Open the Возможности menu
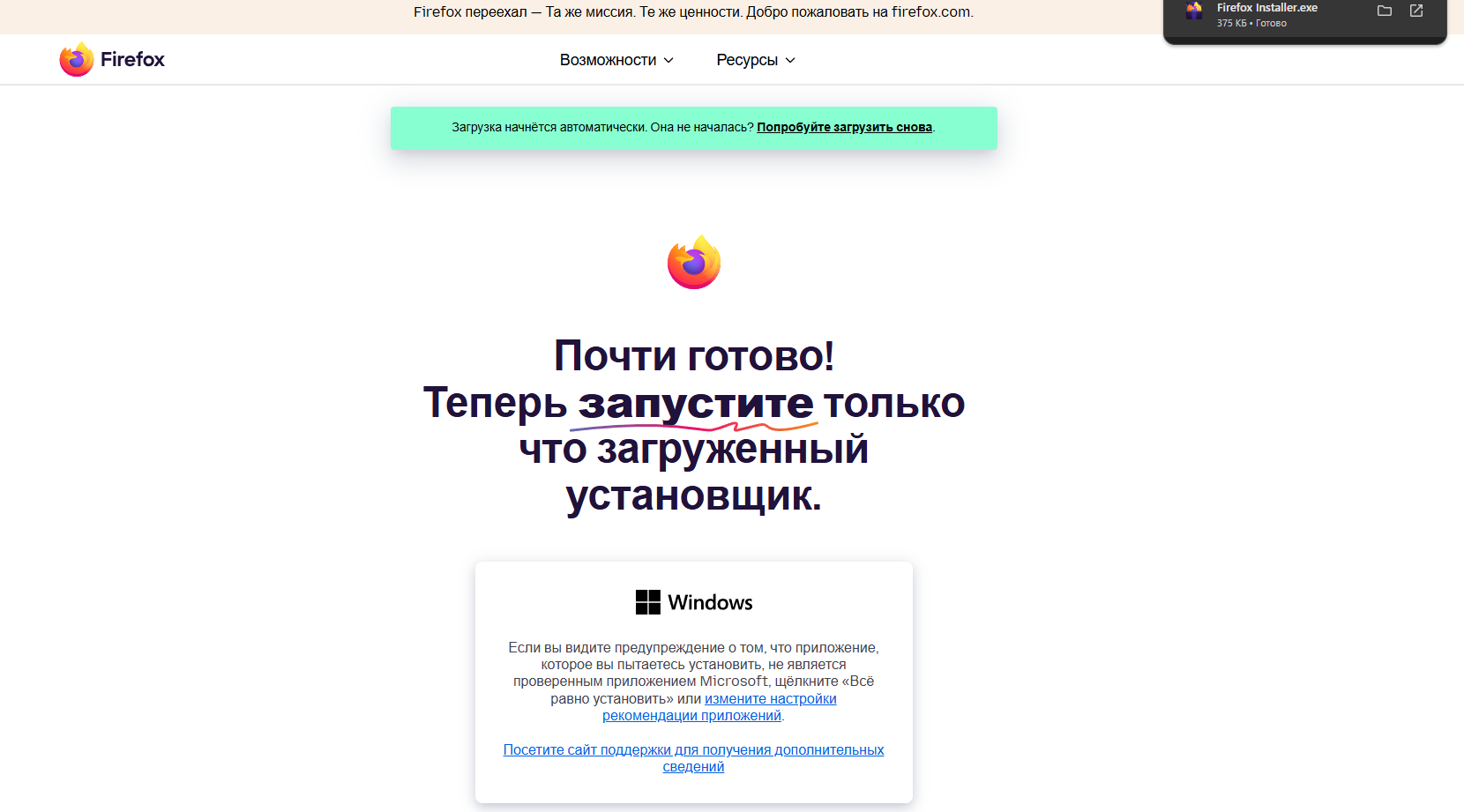The width and height of the screenshot is (1464, 812). click(616, 60)
